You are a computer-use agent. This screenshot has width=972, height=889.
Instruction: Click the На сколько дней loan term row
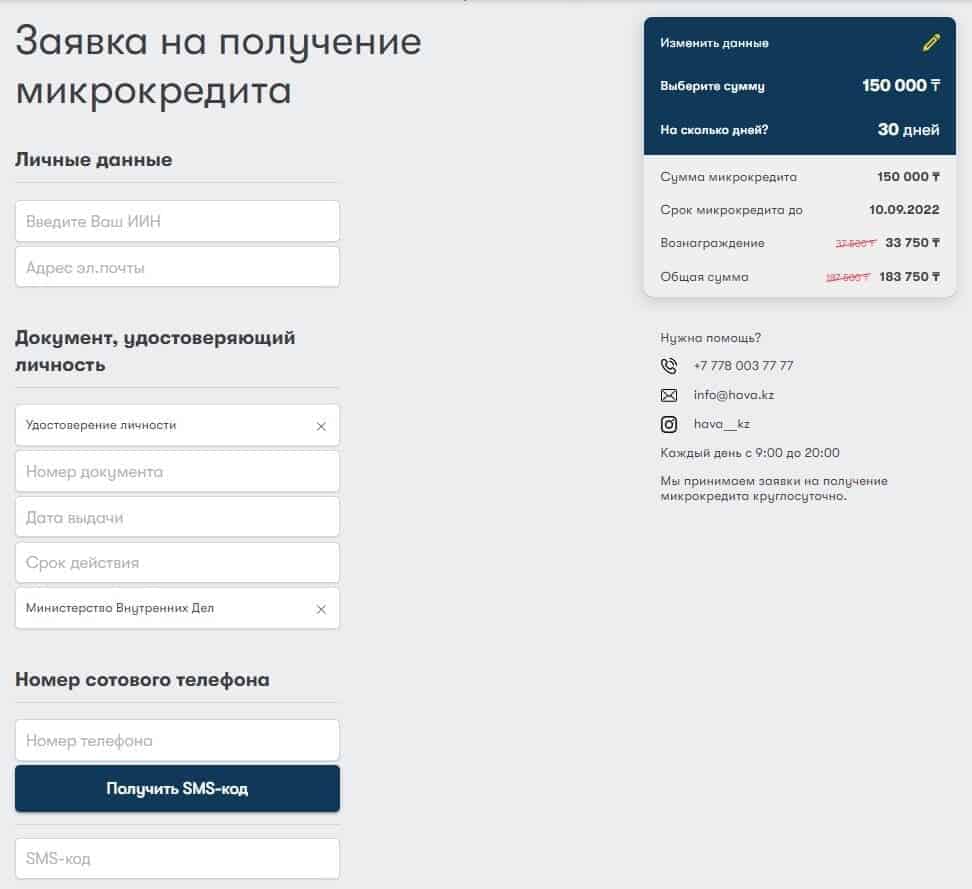click(798, 130)
